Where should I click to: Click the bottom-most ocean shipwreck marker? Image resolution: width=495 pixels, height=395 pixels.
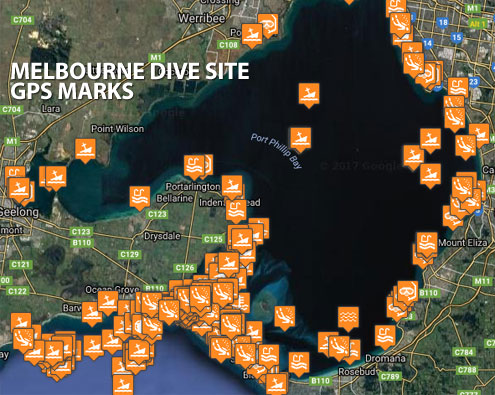(x=123, y=384)
